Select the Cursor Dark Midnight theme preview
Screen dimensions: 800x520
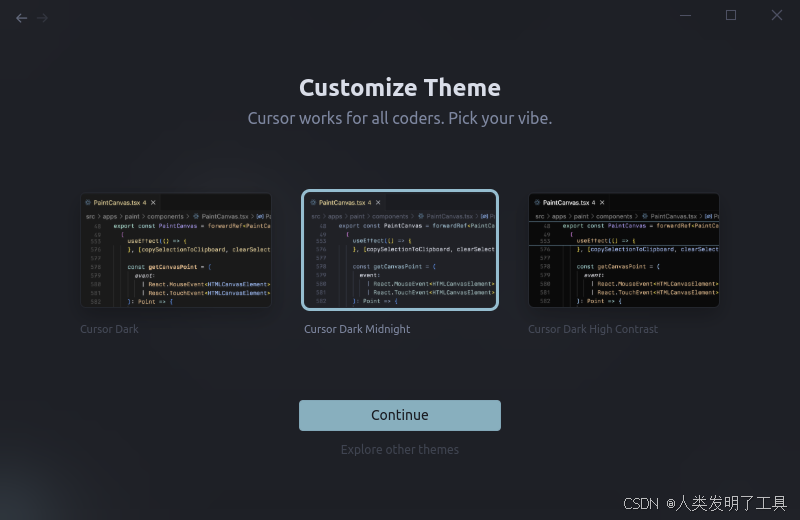coord(400,250)
